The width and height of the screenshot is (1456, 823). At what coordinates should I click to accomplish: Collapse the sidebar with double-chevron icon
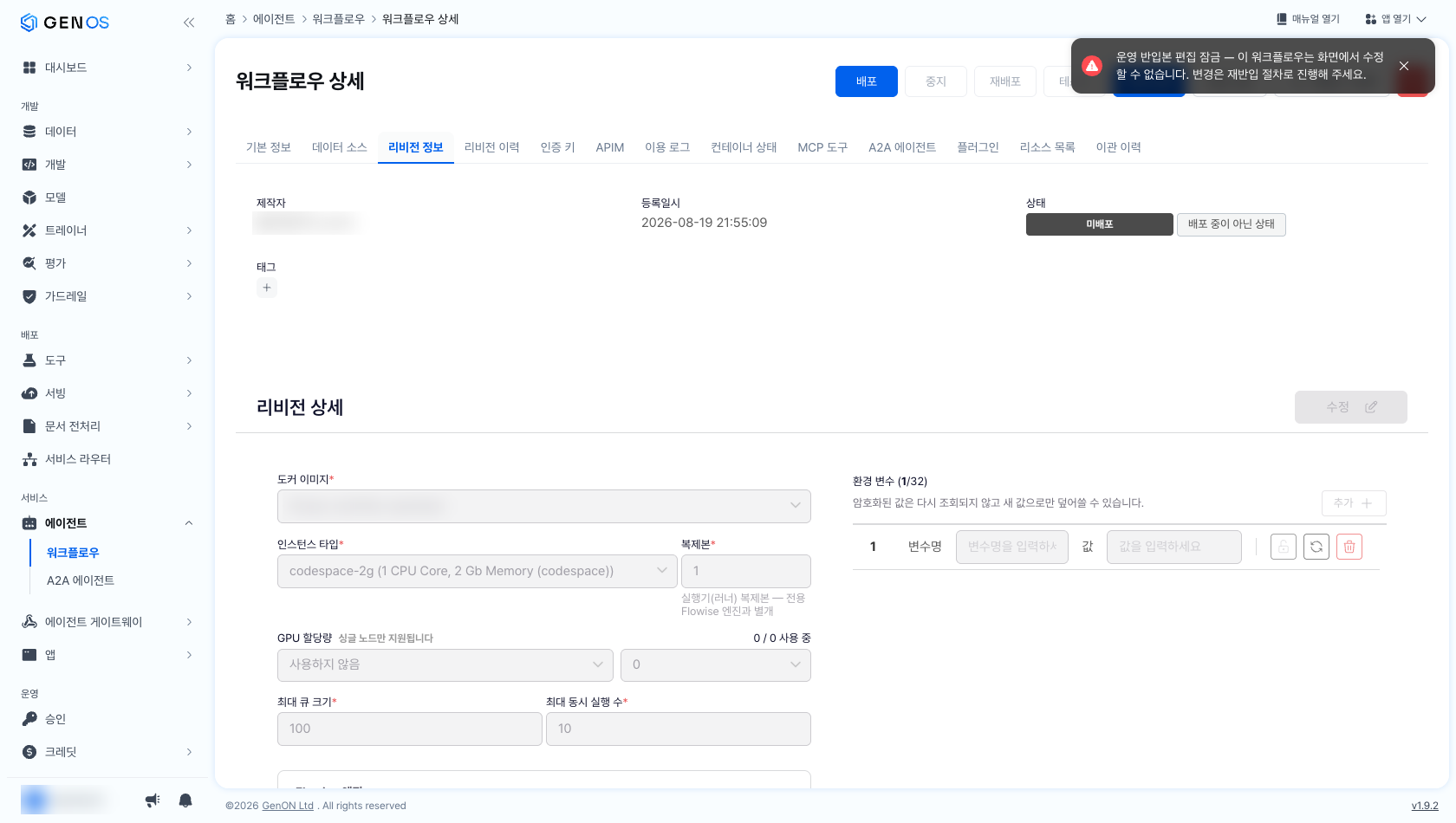click(x=189, y=23)
